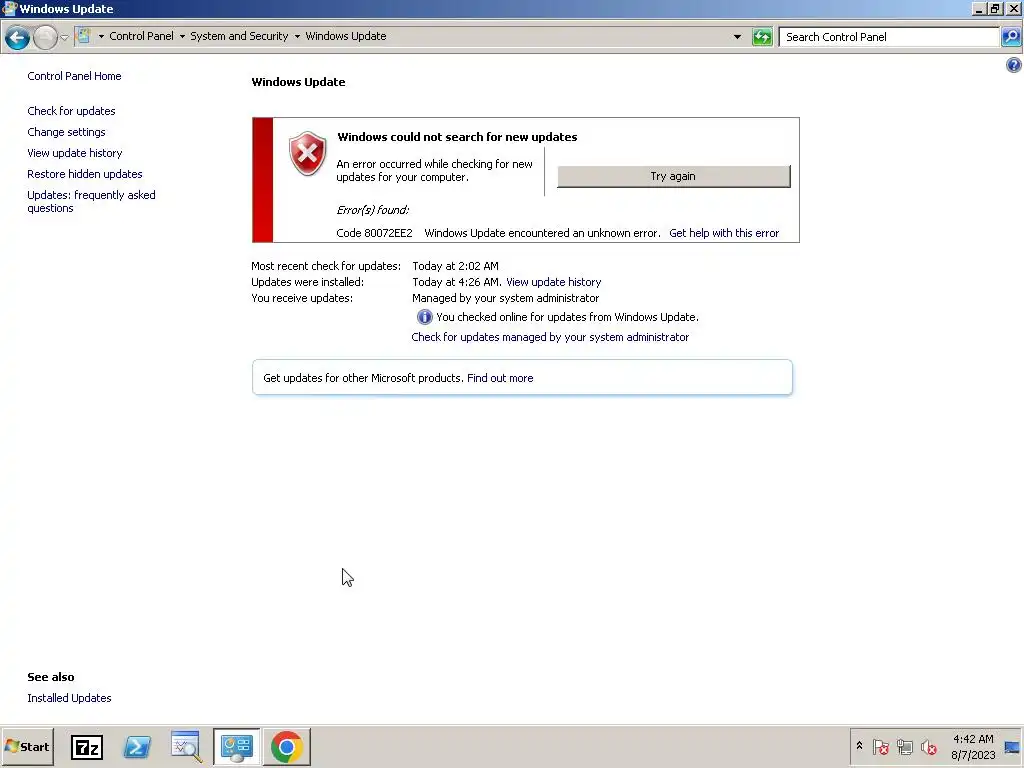Open the Action Center flag icon
Viewport: 1024px width, 768px height.
tap(880, 746)
